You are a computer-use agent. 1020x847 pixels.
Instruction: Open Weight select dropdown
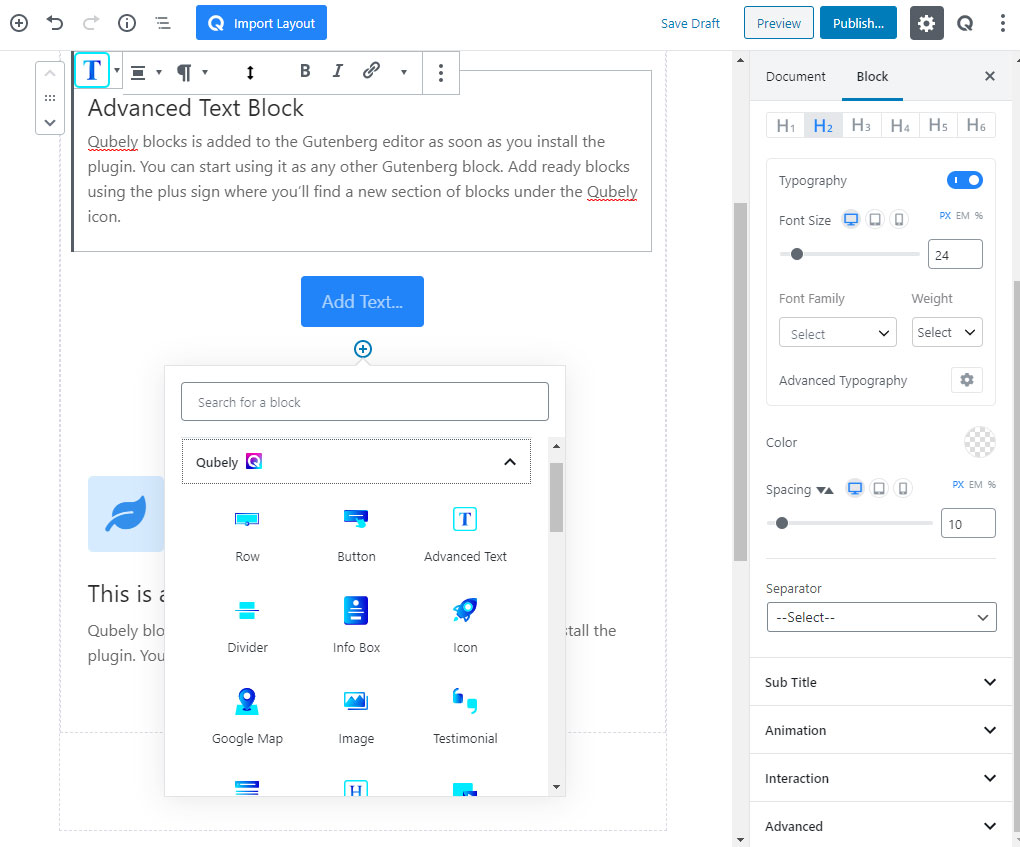tap(946, 332)
